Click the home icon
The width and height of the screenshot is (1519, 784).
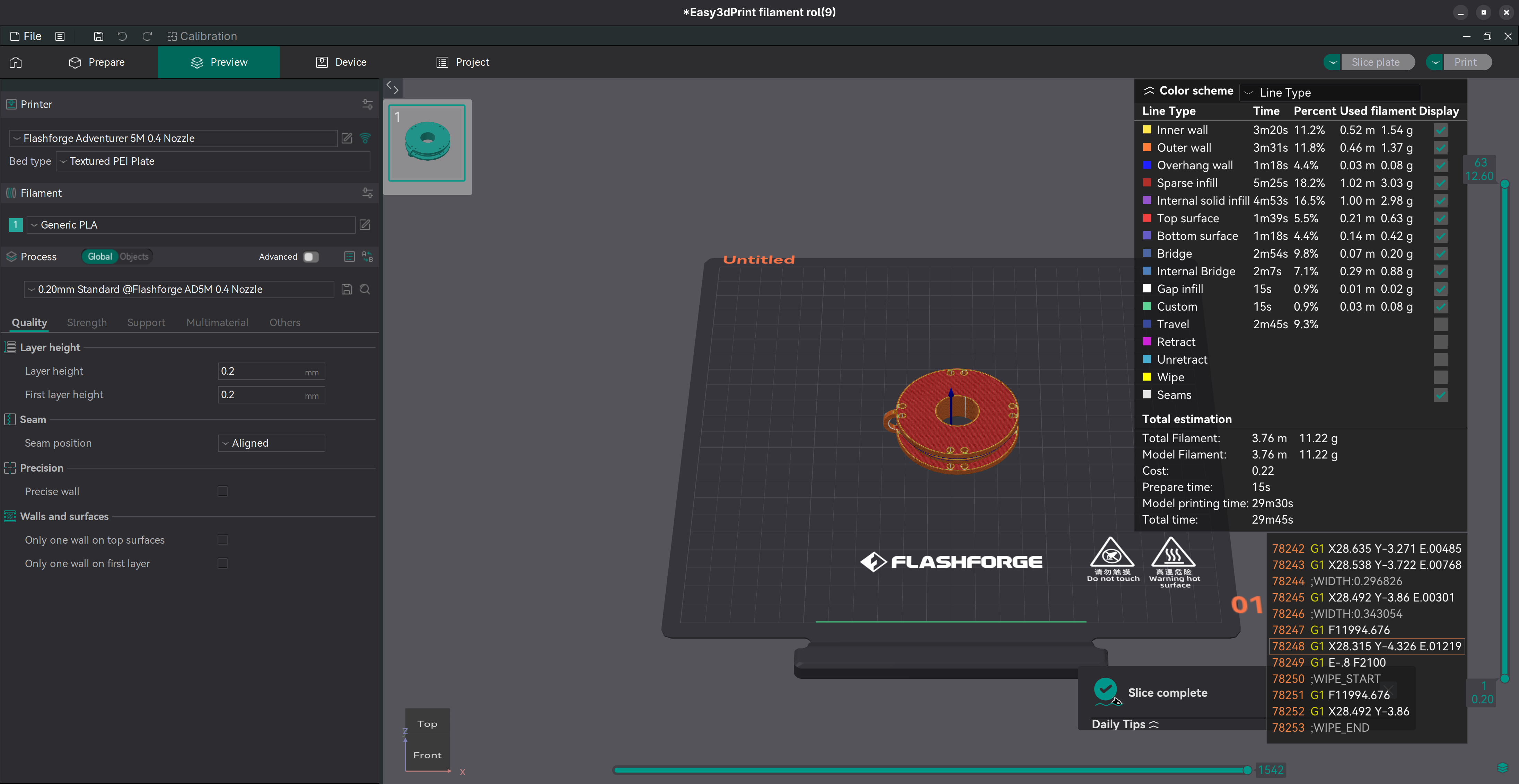[16, 62]
